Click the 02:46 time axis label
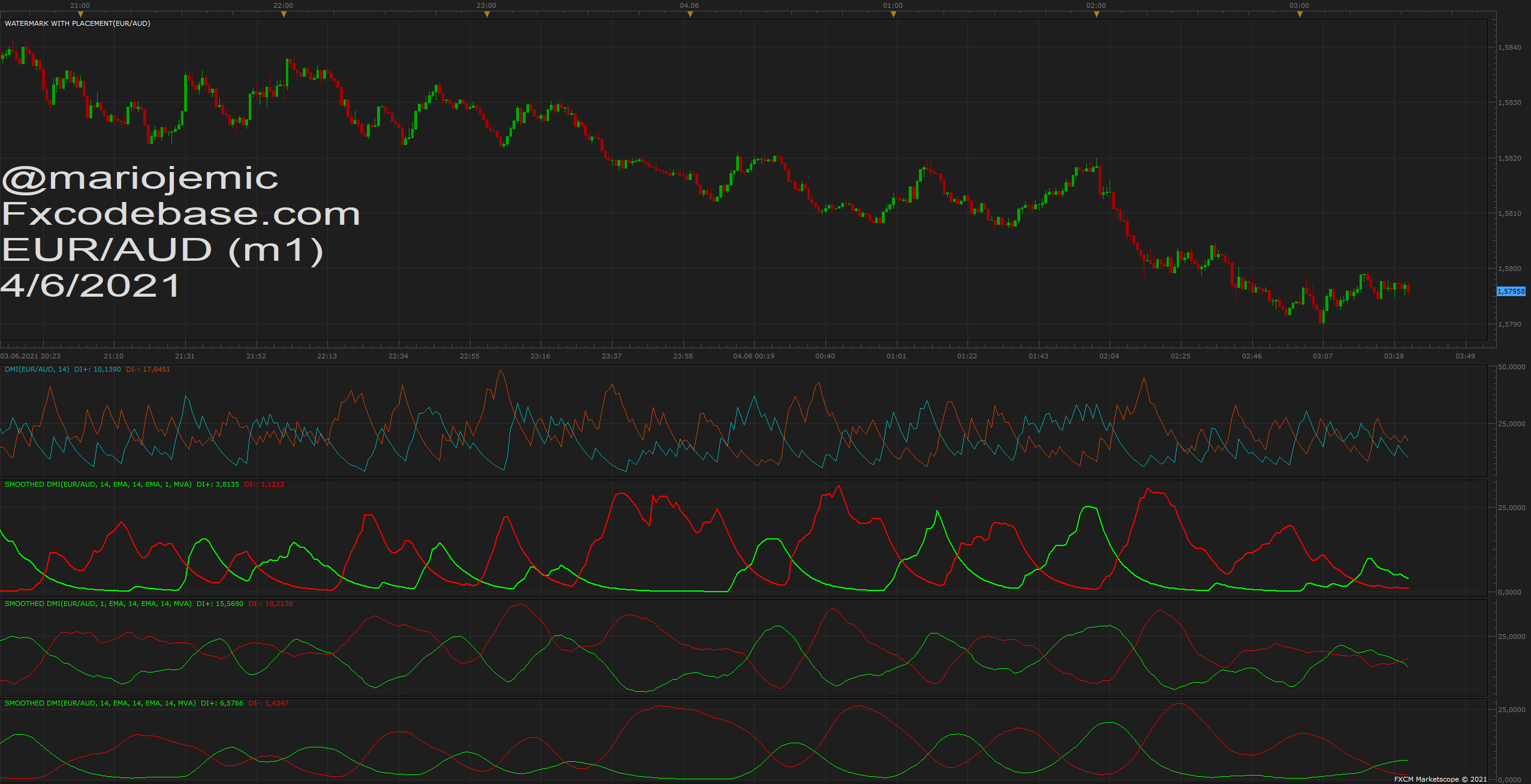This screenshot has width=1531, height=784. coord(1252,356)
